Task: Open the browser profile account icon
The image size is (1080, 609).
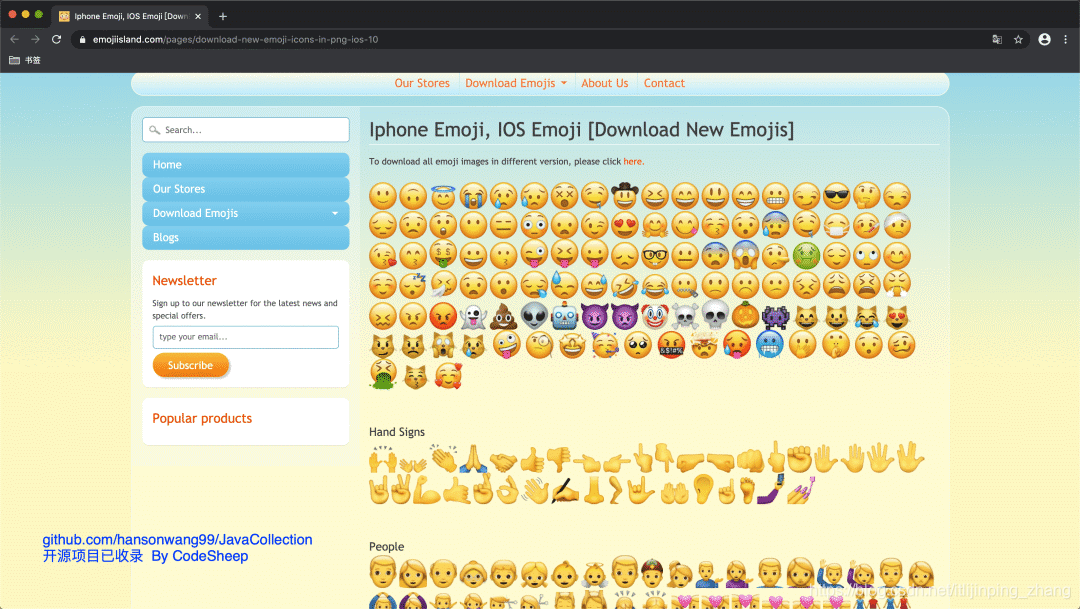Action: pos(1044,39)
